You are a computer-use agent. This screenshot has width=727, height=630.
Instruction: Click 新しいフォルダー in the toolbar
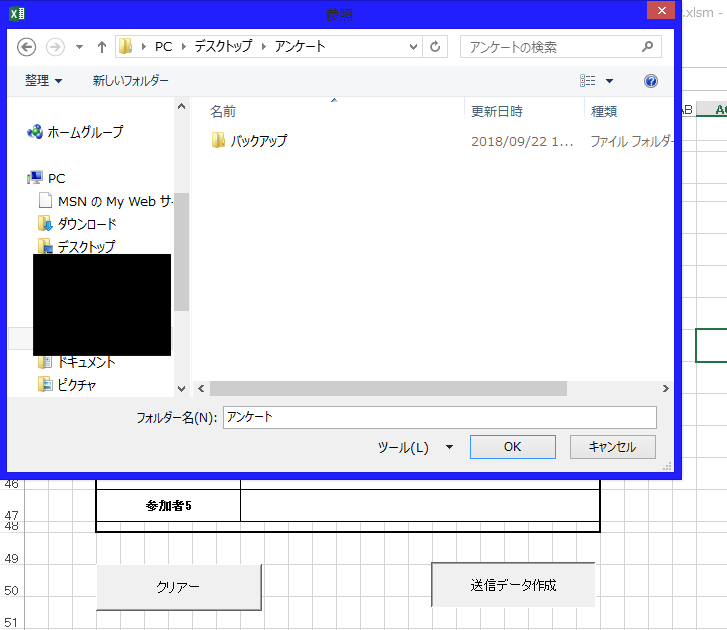pyautogui.click(x=131, y=81)
